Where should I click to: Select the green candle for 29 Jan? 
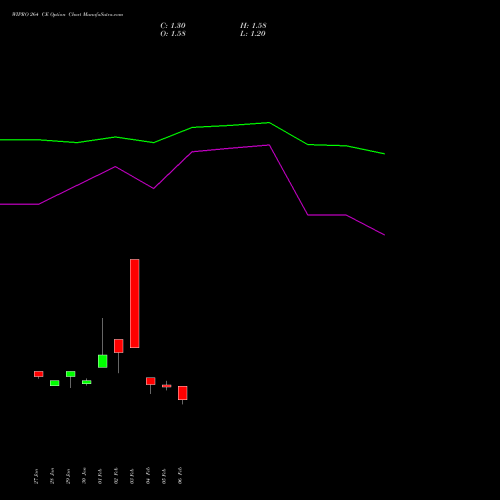click(71, 374)
